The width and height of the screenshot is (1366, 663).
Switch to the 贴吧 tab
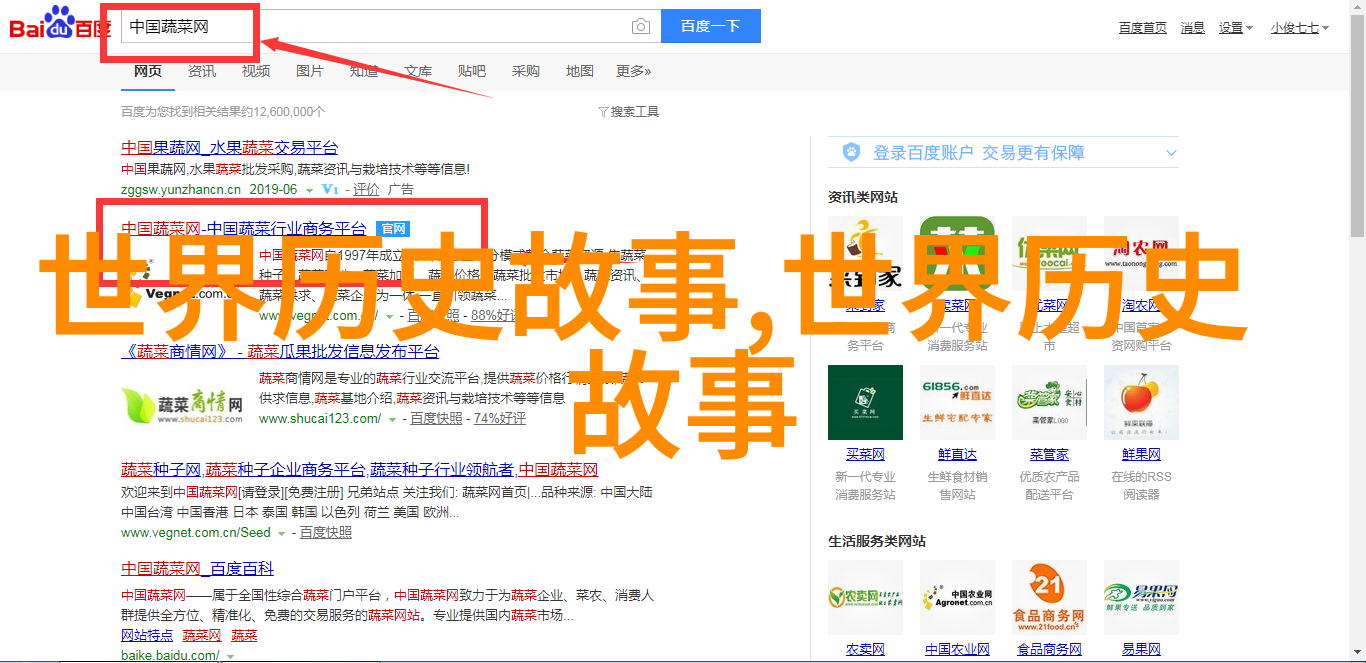click(472, 71)
